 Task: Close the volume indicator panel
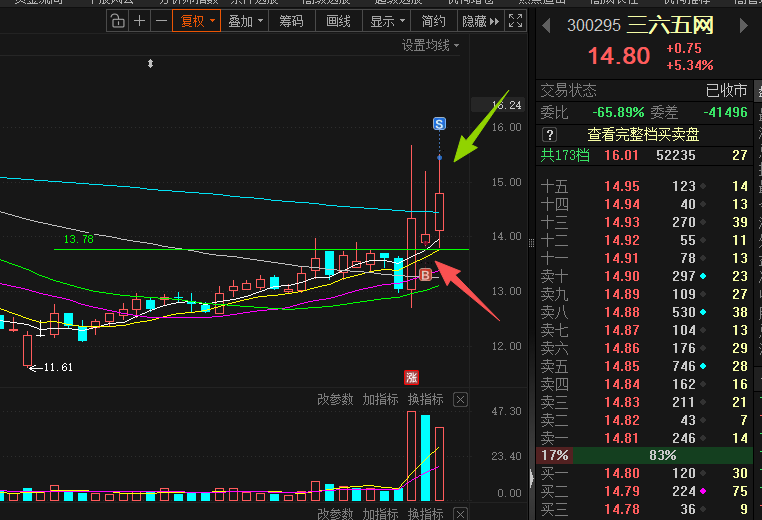[x=460, y=399]
